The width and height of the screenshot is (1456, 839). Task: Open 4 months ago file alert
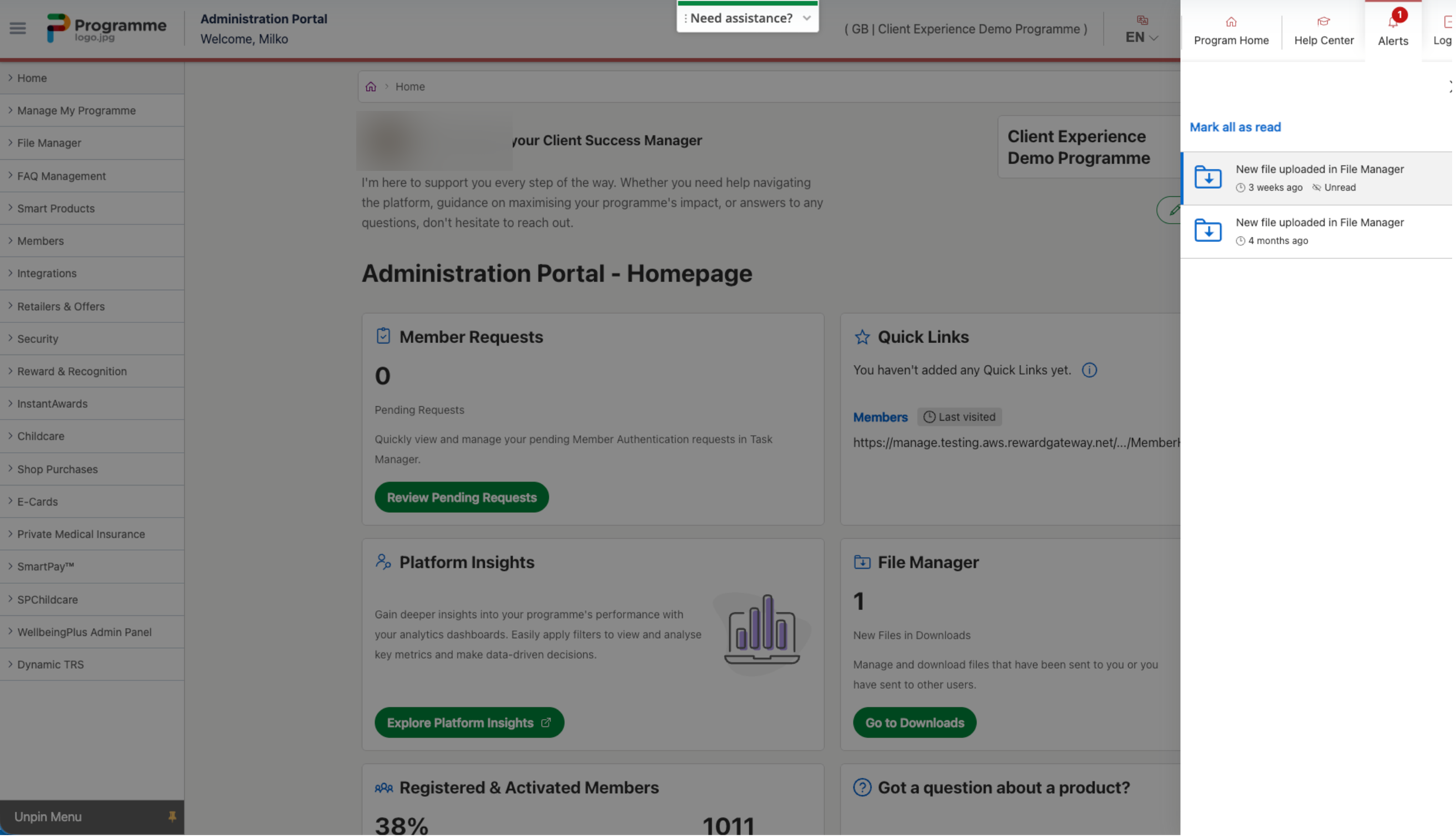click(x=1319, y=231)
